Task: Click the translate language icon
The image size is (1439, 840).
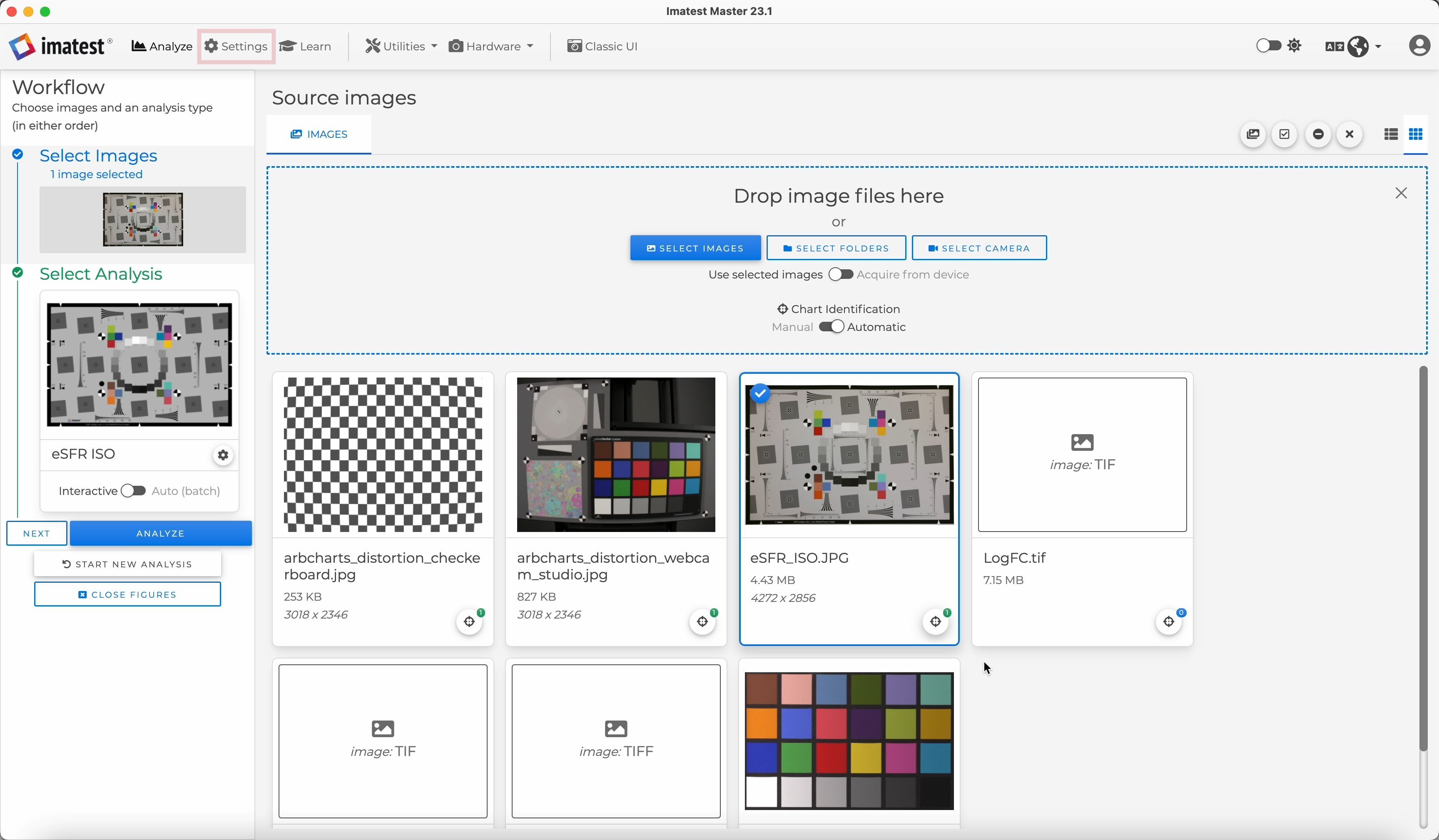Action: [x=1334, y=46]
